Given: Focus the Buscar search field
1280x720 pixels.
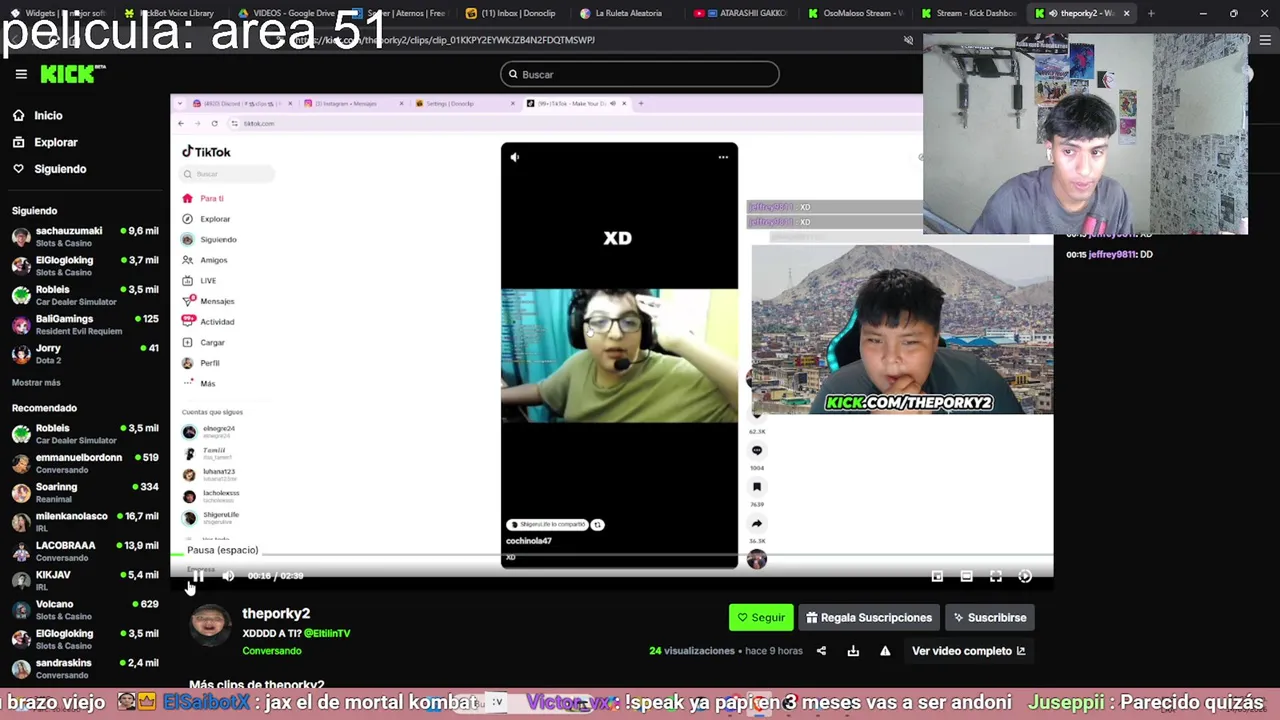Looking at the screenshot, I should pos(639,74).
